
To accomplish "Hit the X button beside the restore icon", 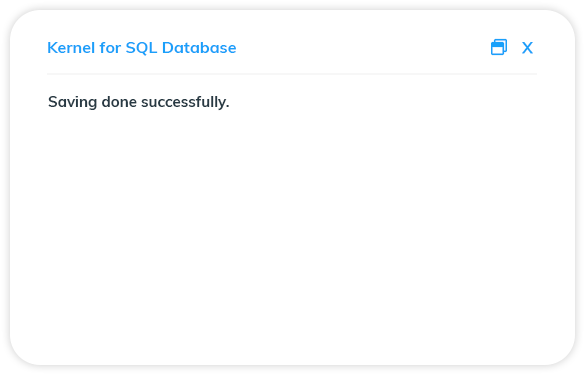I will [x=527, y=48].
